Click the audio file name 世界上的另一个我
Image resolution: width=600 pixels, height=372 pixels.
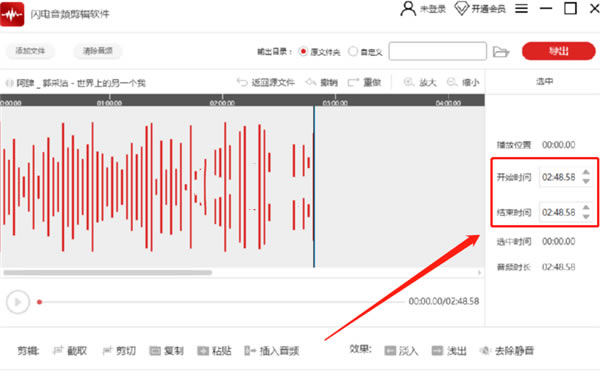coord(111,83)
